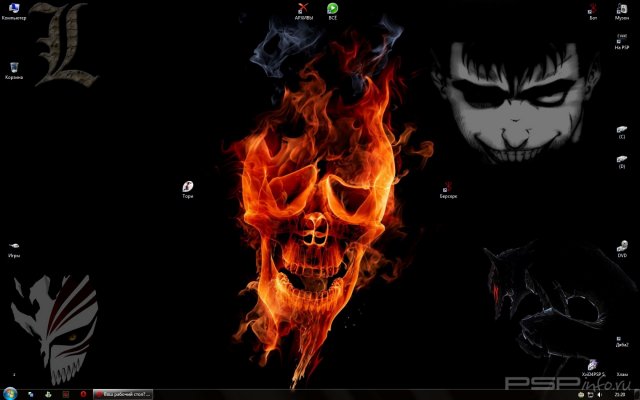Open the Берсерк desktop shortcut
This screenshot has height=400, width=640.
pyautogui.click(x=448, y=187)
